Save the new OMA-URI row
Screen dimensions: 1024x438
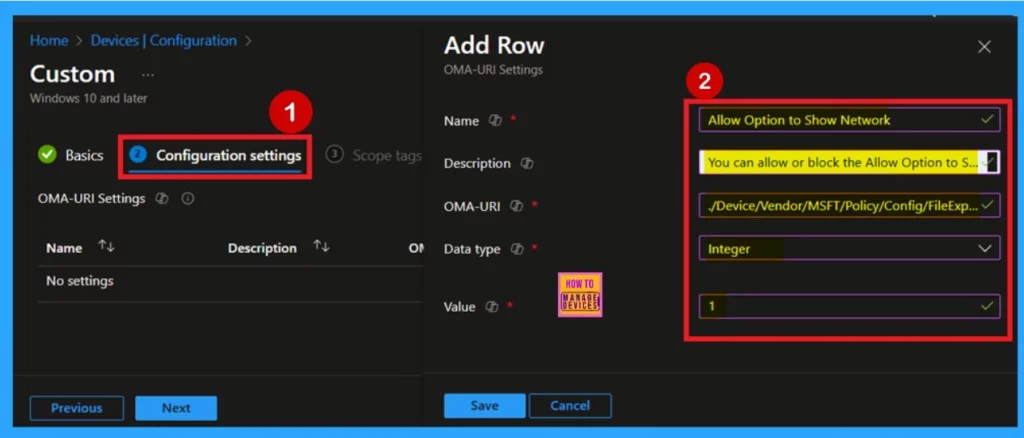[x=485, y=405]
